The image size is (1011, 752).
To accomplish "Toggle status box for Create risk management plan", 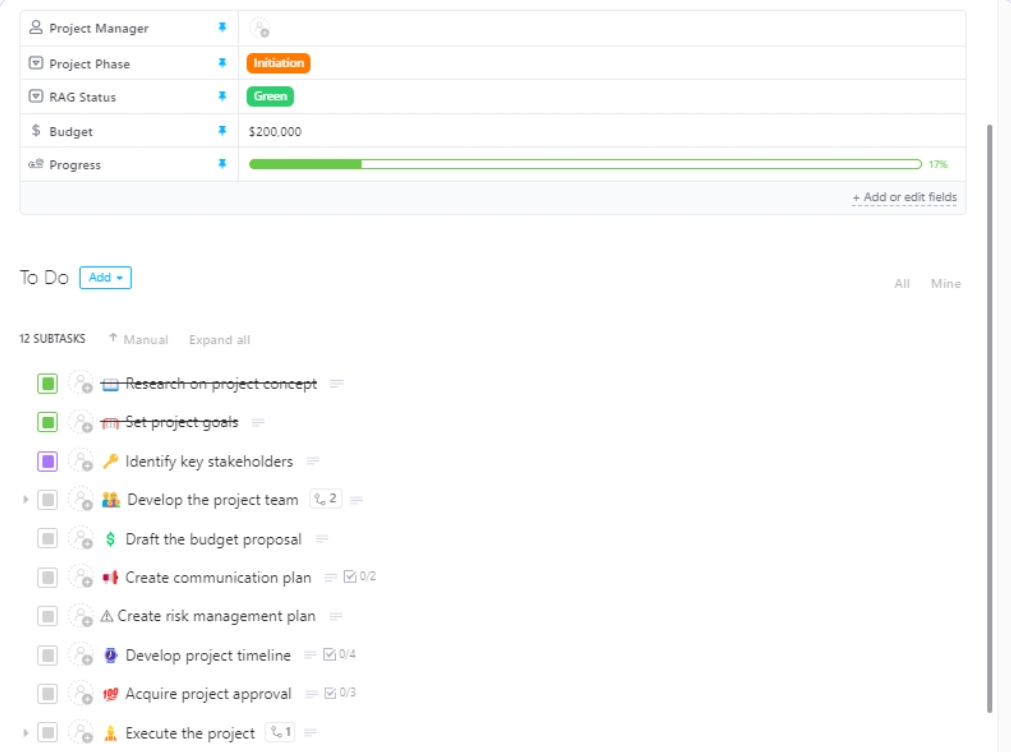I will tap(48, 617).
